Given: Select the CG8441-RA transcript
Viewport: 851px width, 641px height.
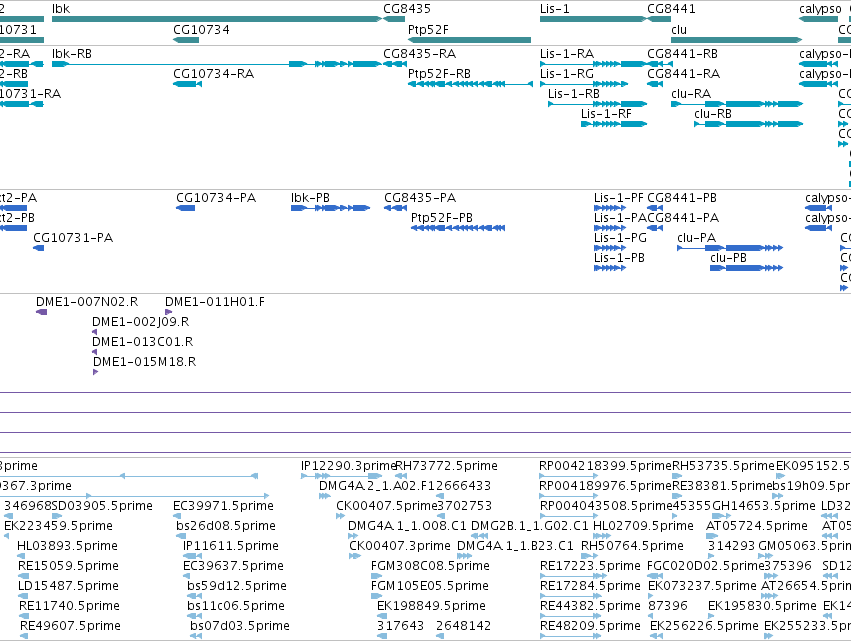Looking at the screenshot, I should 655,84.
